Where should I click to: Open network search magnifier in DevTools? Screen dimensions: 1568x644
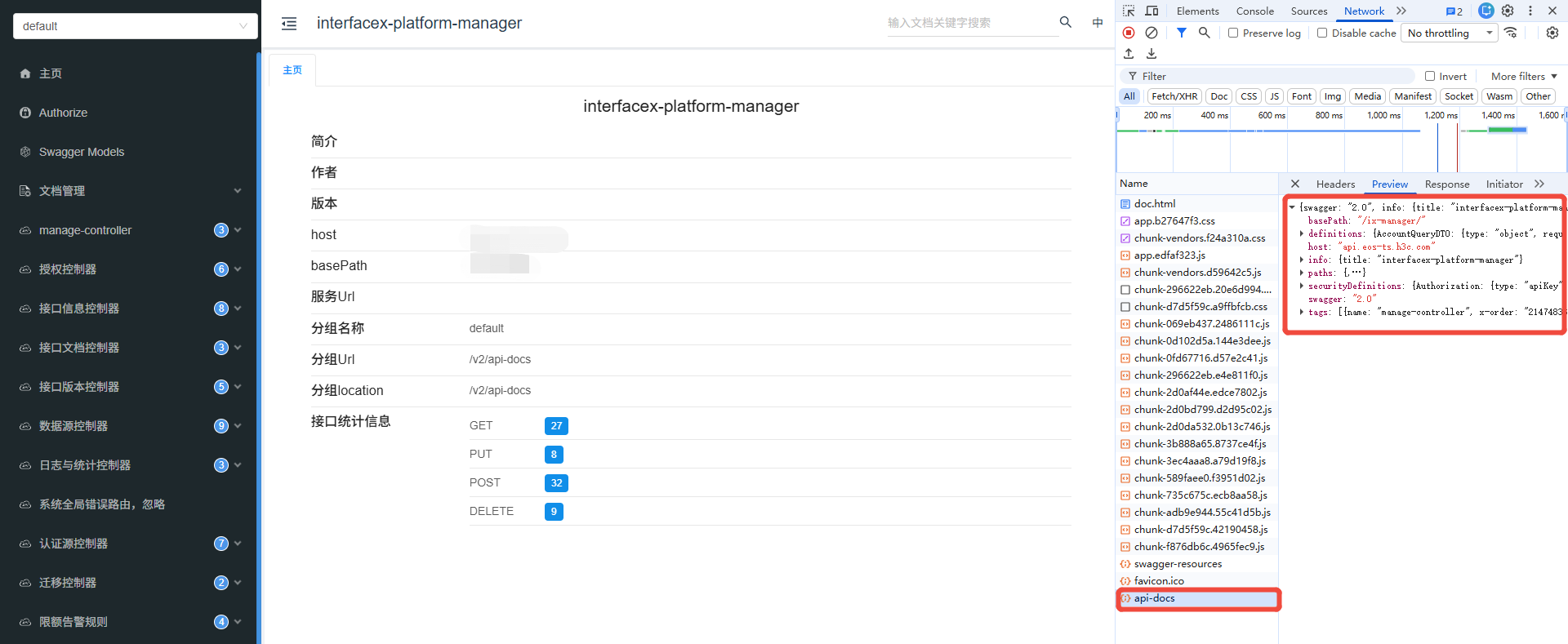coord(1204,33)
